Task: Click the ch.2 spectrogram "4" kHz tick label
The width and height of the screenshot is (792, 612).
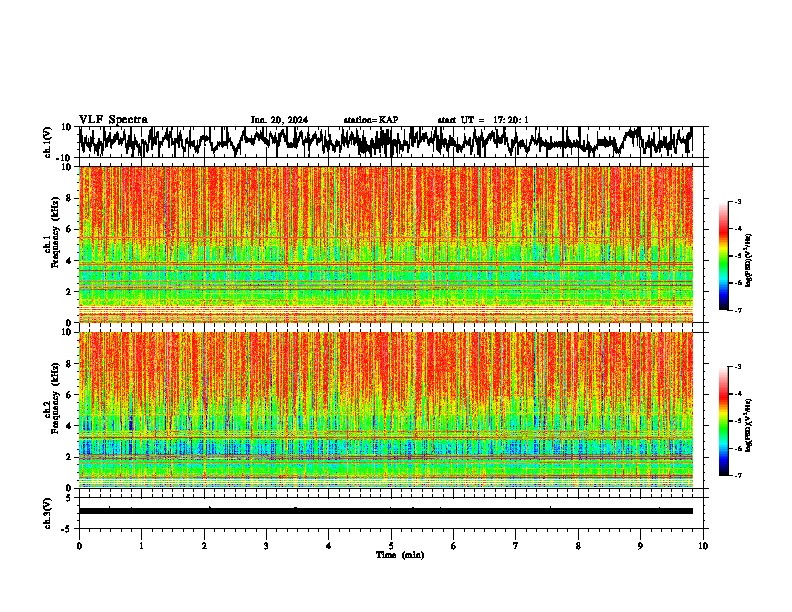Action: (x=69, y=426)
